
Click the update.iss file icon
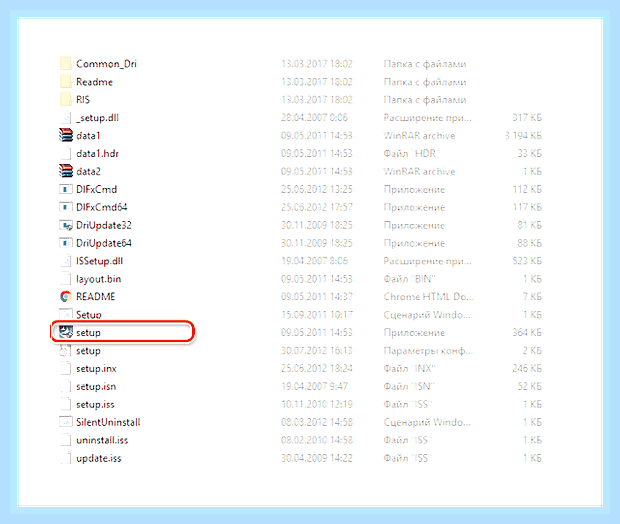(x=66, y=458)
